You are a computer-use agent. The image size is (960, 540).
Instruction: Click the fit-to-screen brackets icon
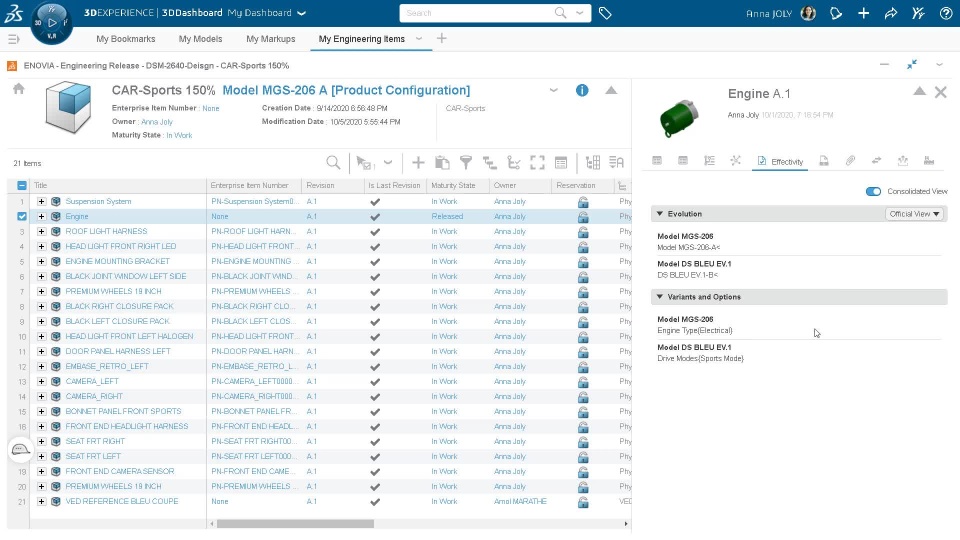coord(538,163)
